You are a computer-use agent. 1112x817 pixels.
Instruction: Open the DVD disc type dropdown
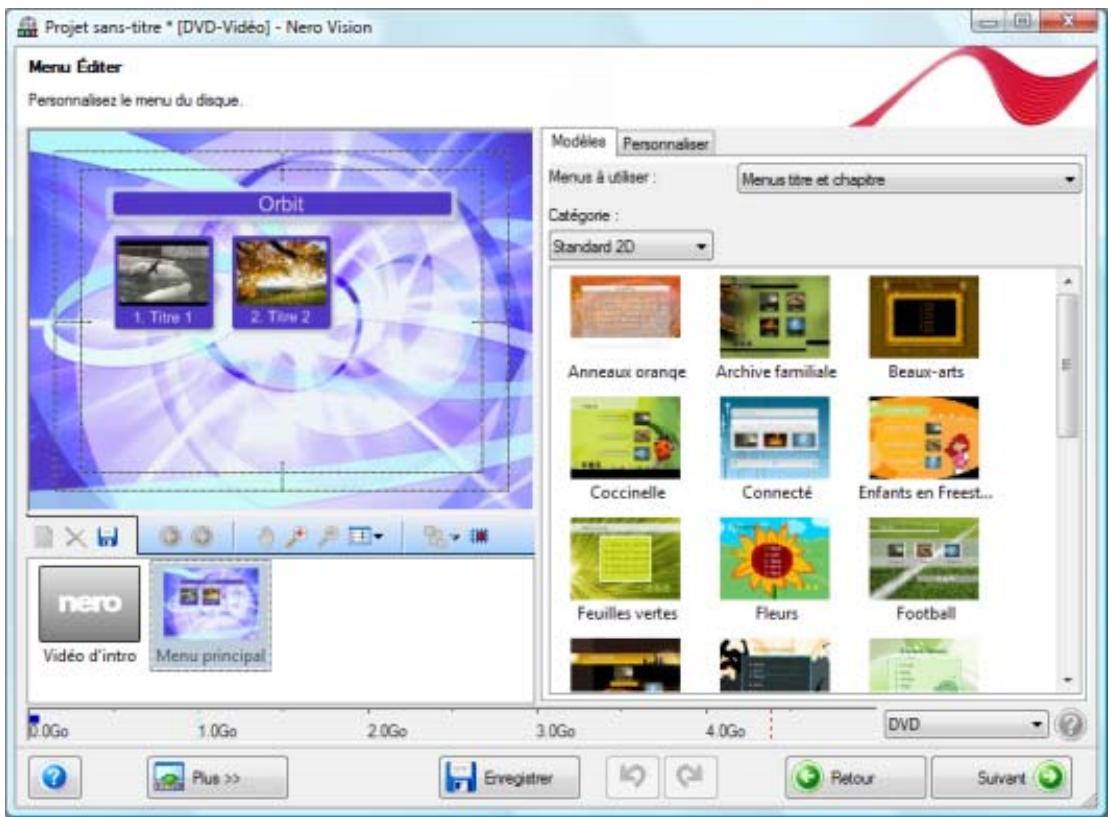coord(966,725)
